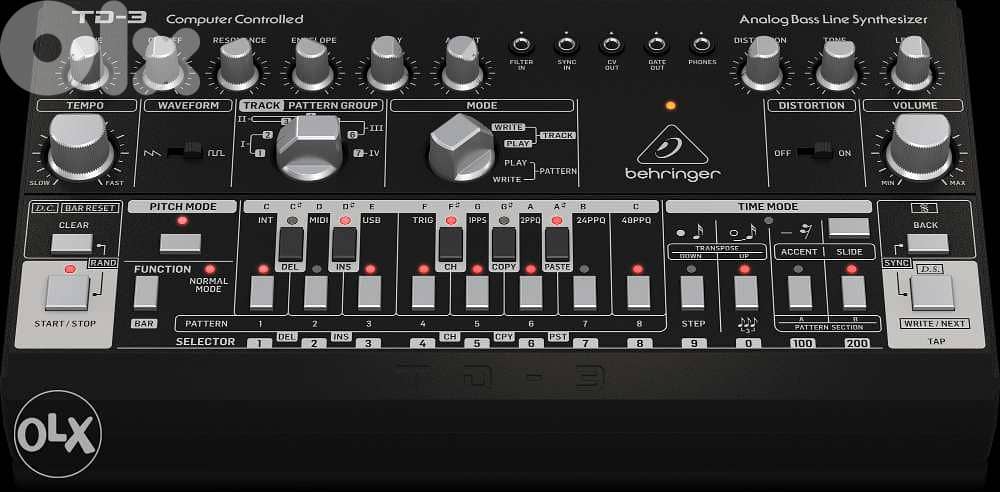Click the 'SELECTOR' label text
Screen dimensions: 1000x492
click(205, 342)
